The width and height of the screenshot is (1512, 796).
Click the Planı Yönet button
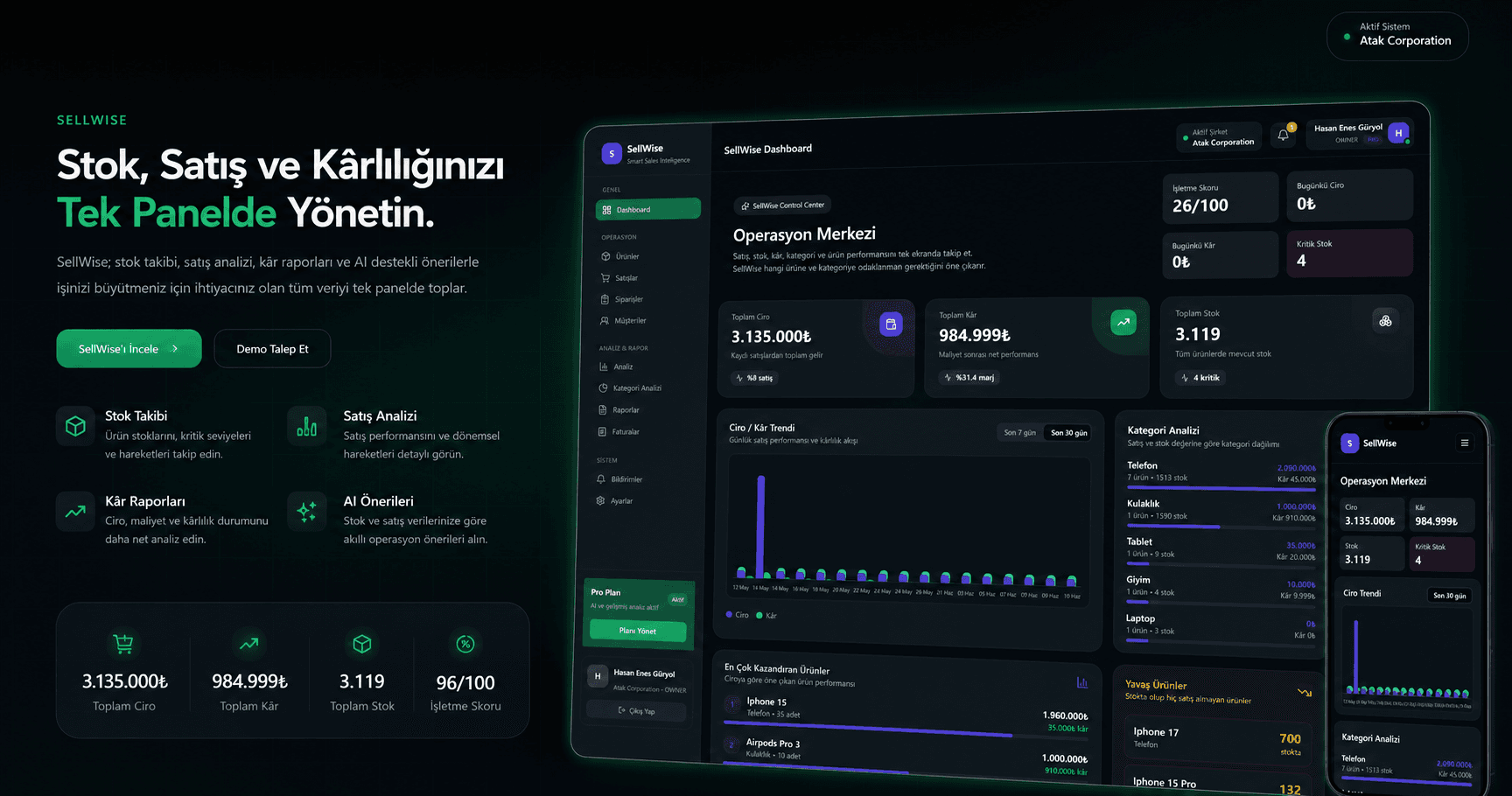tap(638, 631)
